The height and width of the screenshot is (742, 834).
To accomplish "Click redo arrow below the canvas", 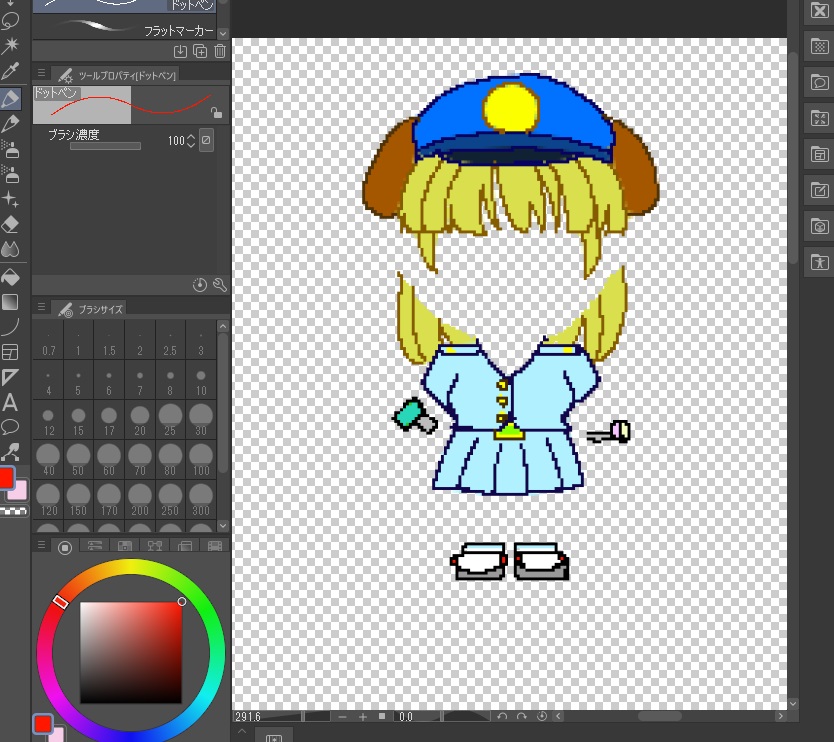I will click(x=522, y=716).
